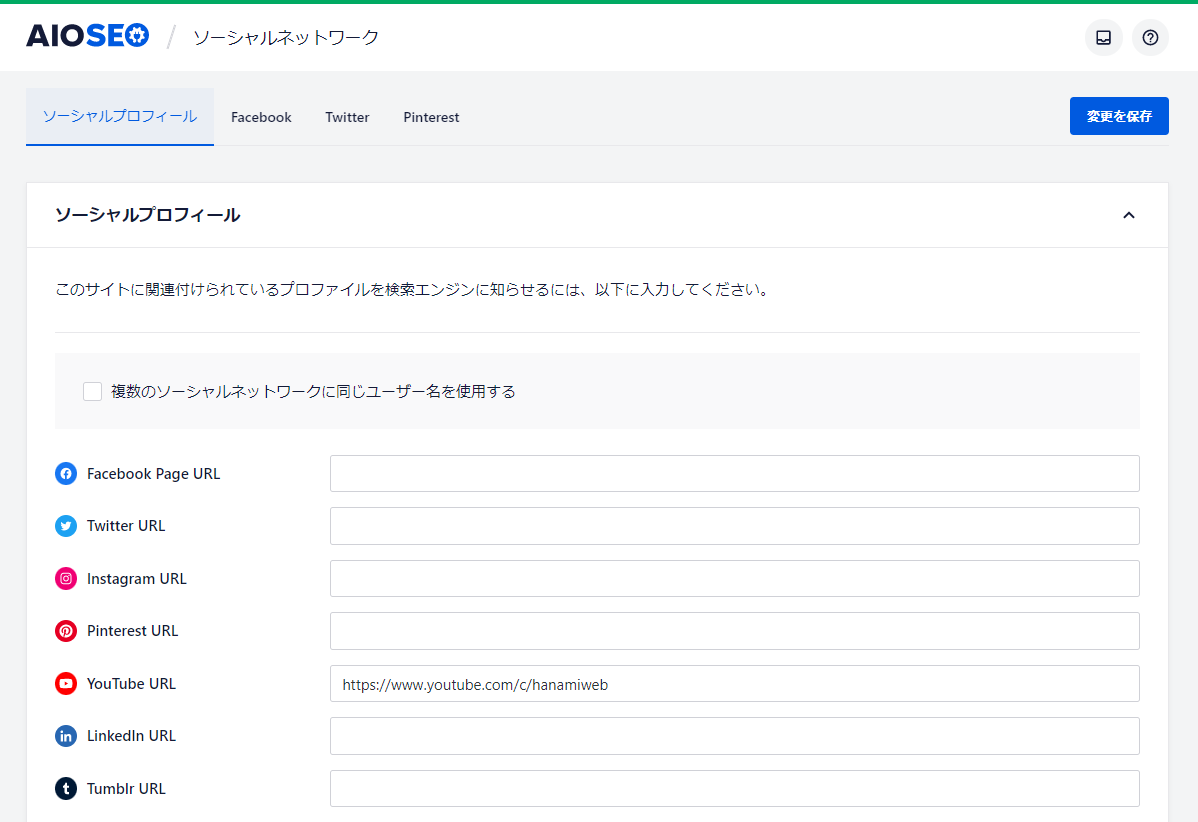The image size is (1198, 822).
Task: Select the ソーシャルプロフィール tab
Action: (x=120, y=117)
